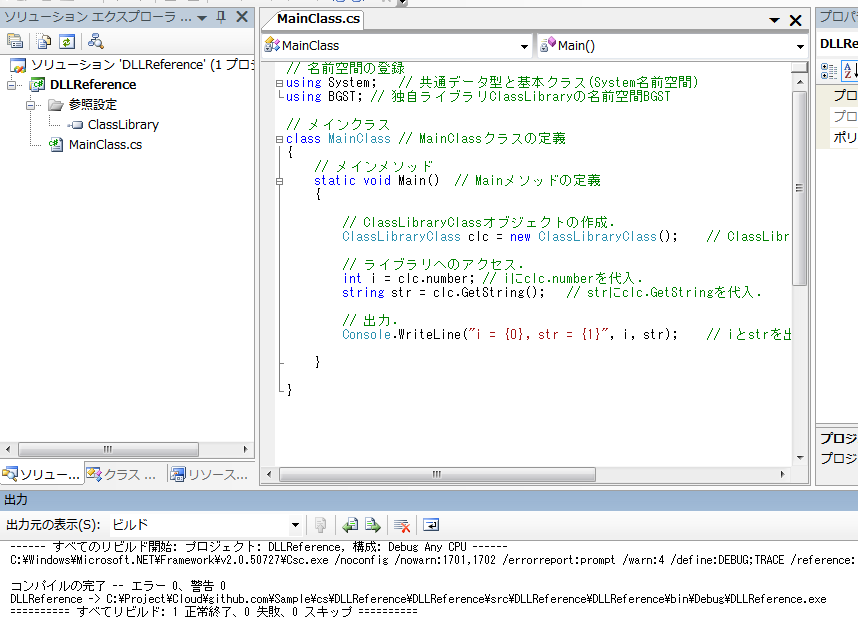Click Solution Explorer scroll right arrow
This screenshot has width=858, height=627.
246,449
